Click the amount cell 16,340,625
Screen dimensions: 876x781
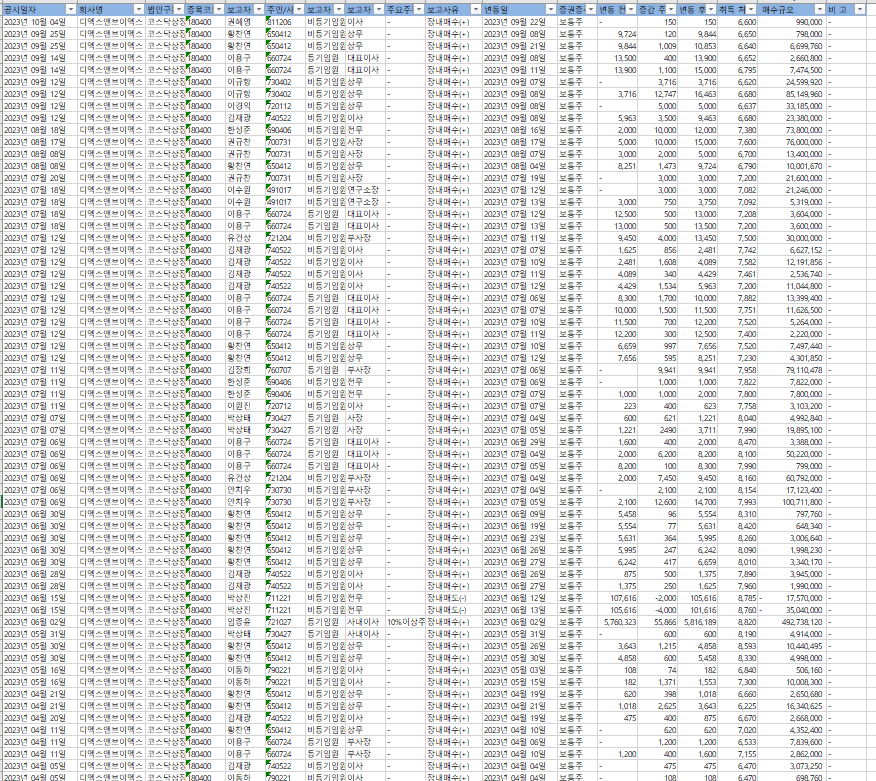[792, 706]
